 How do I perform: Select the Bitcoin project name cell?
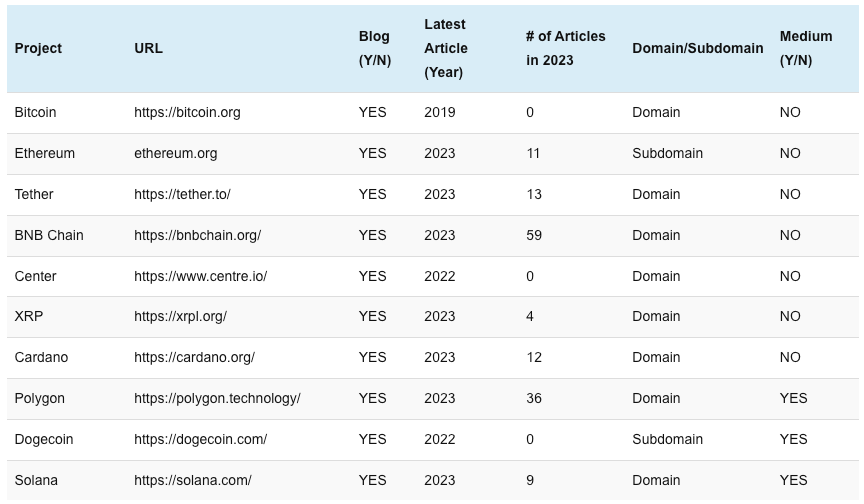coord(35,113)
